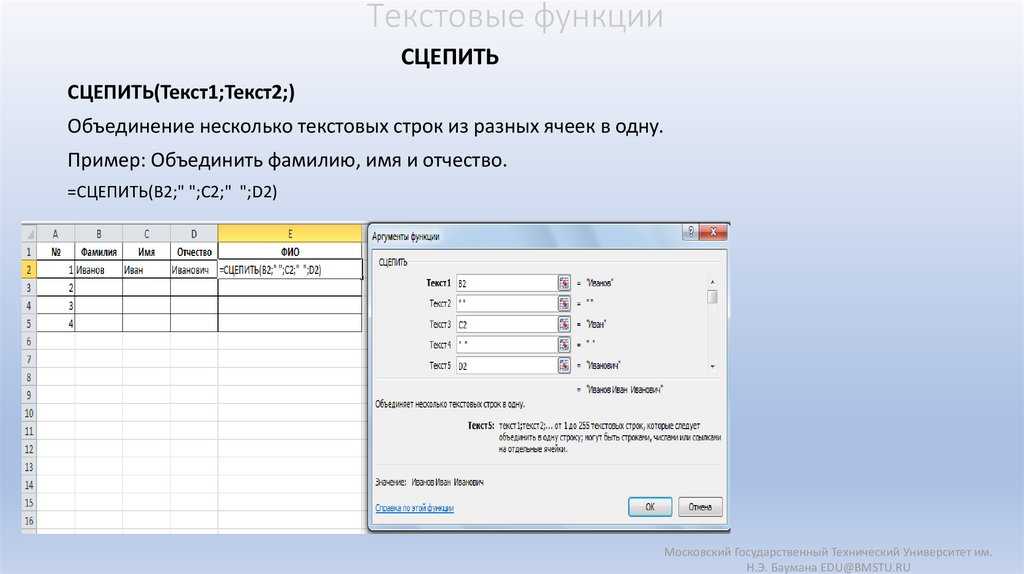Click into the Текст2 input field
The image size is (1024, 574).
pos(506,304)
